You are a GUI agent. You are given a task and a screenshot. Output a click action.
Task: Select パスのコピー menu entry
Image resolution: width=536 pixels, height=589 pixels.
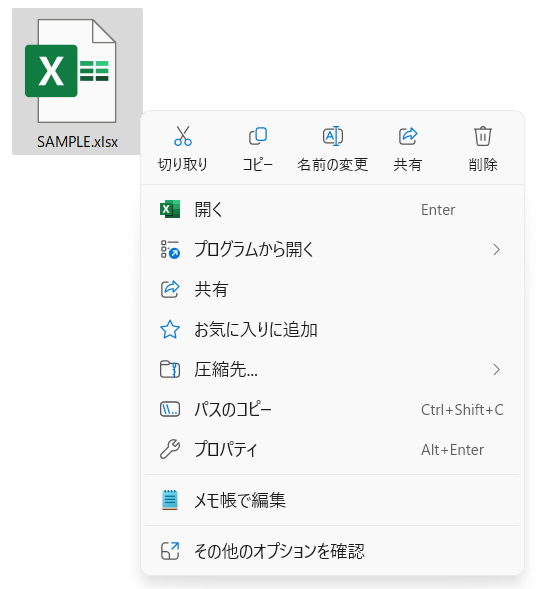click(x=332, y=409)
